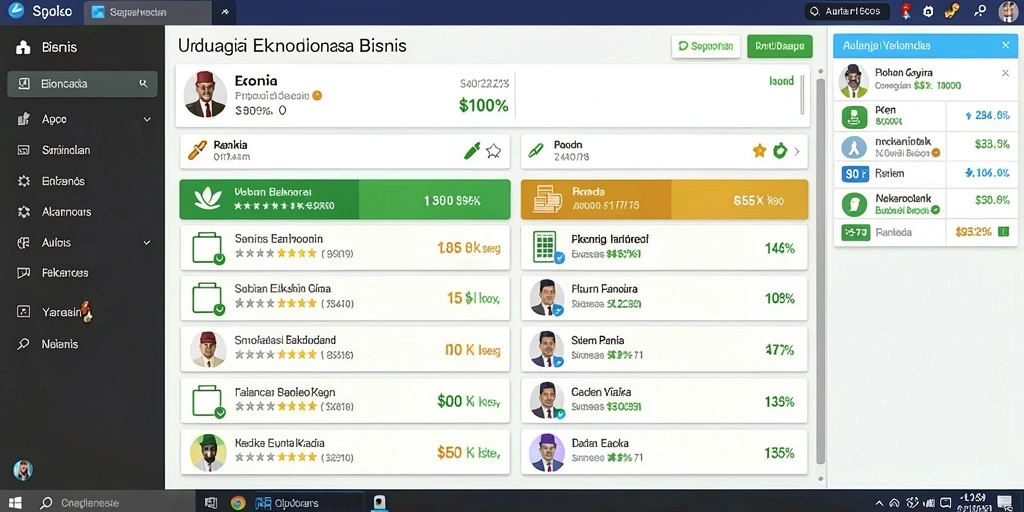
Task: Open the Dadan Eacka portrait
Action: pos(547,453)
